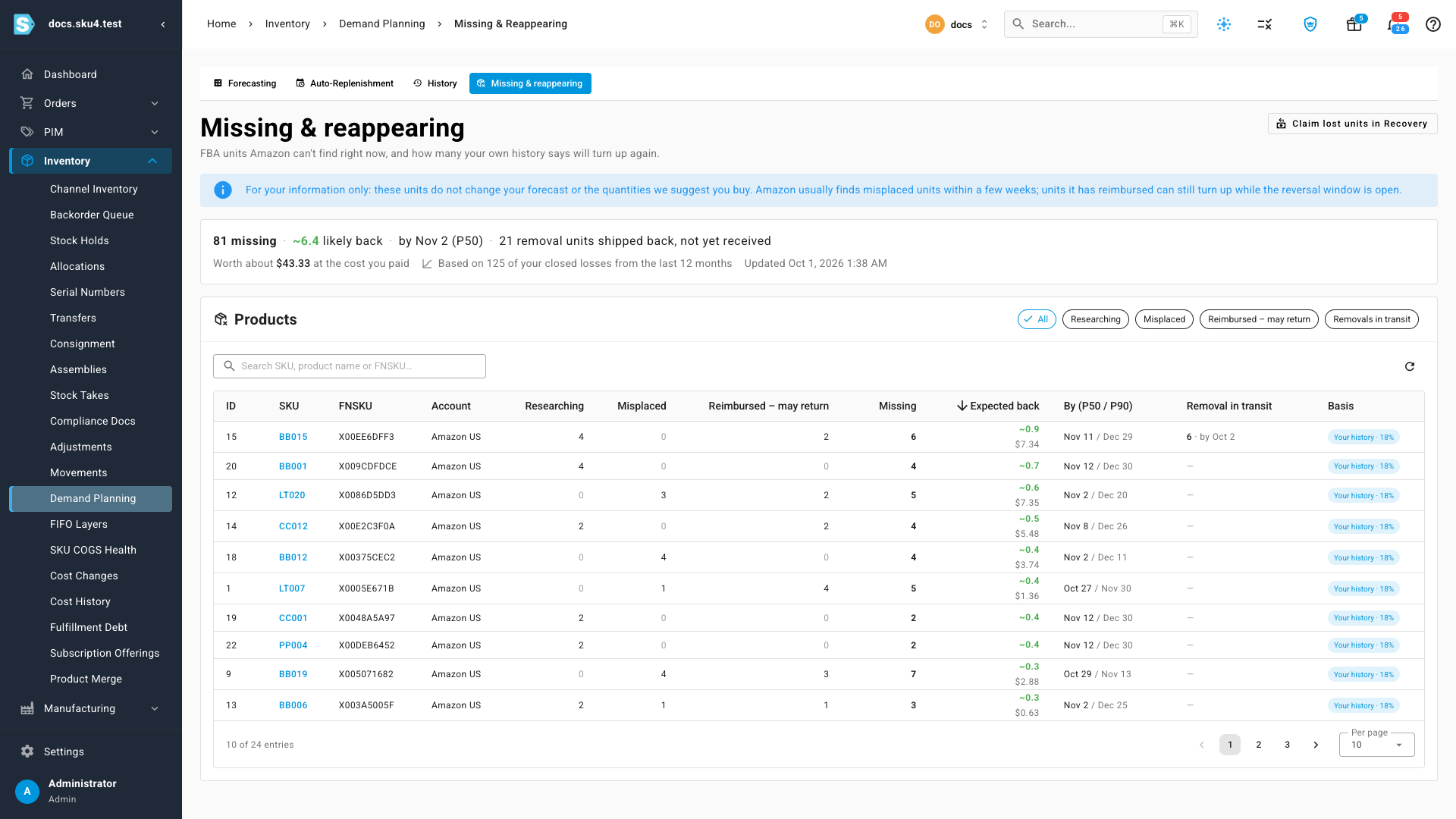Go to the next page of entries
This screenshot has width=1456, height=819.
pyautogui.click(x=1316, y=745)
